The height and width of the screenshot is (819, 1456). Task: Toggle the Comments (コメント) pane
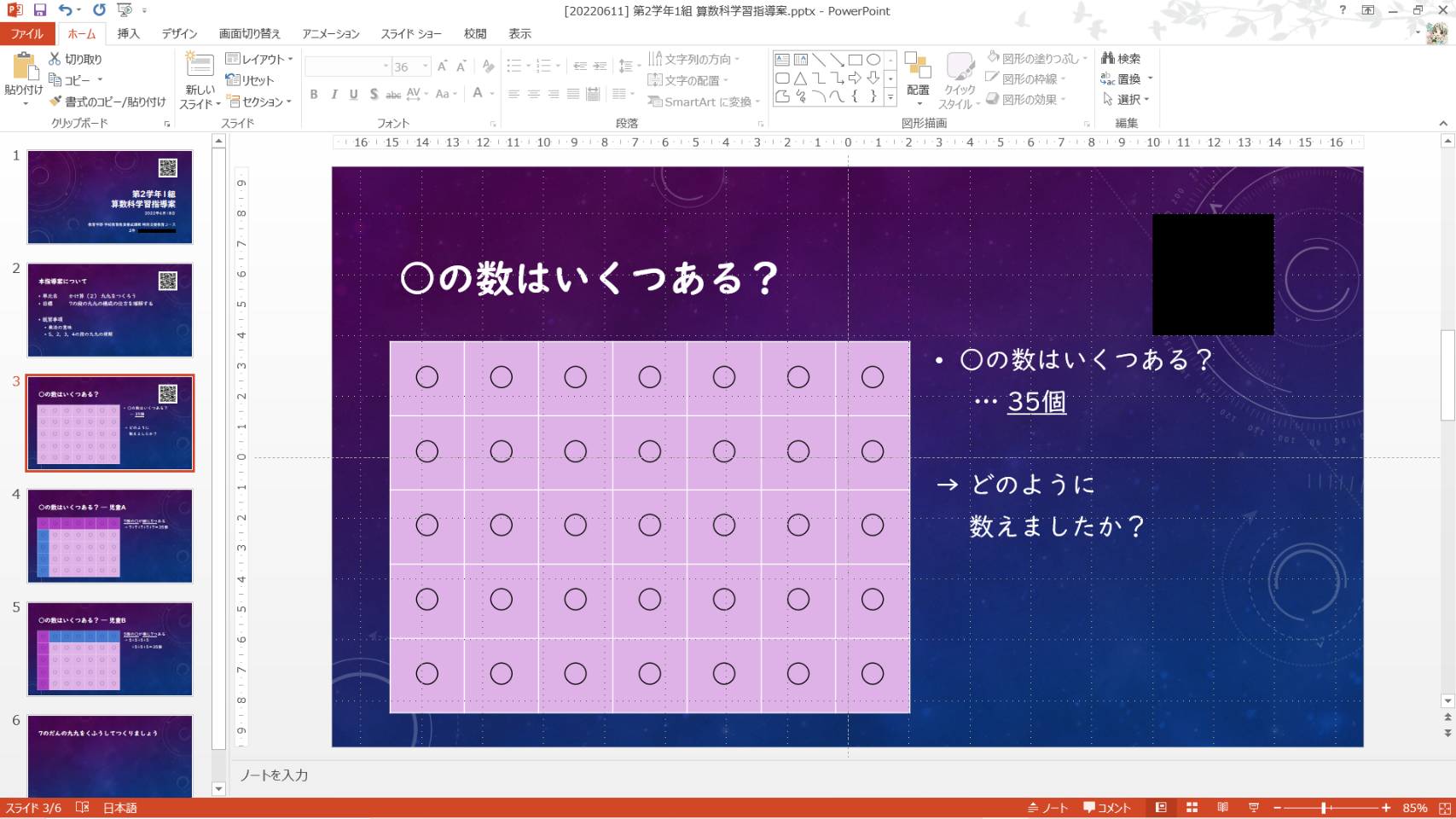1107,808
